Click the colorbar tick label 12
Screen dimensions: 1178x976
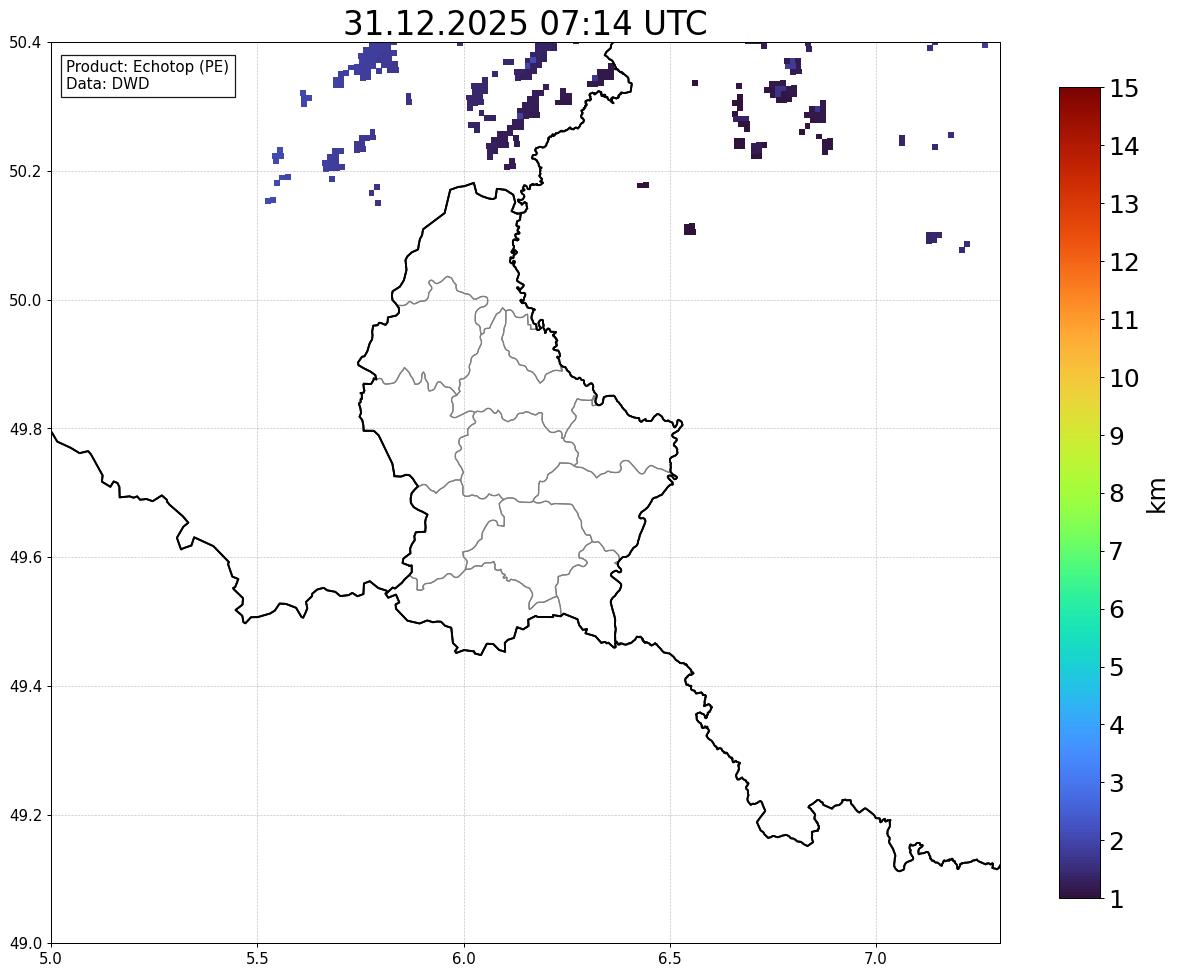(x=1124, y=262)
